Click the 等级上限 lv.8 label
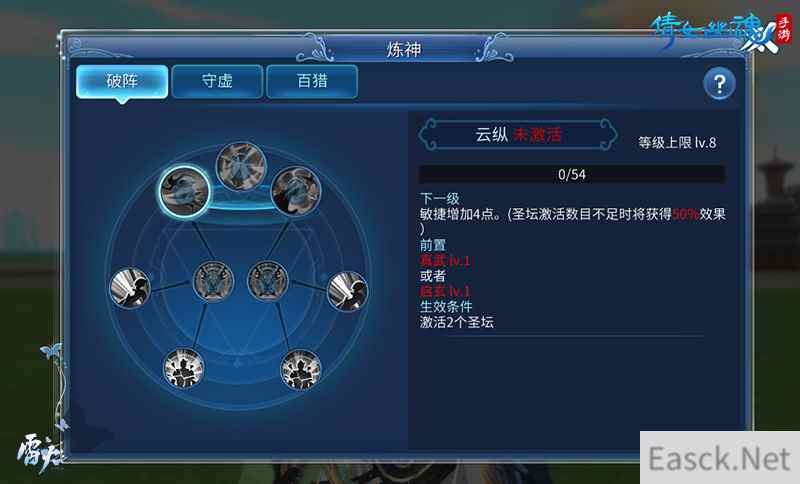Screen dimensions: 800x484 click(677, 143)
